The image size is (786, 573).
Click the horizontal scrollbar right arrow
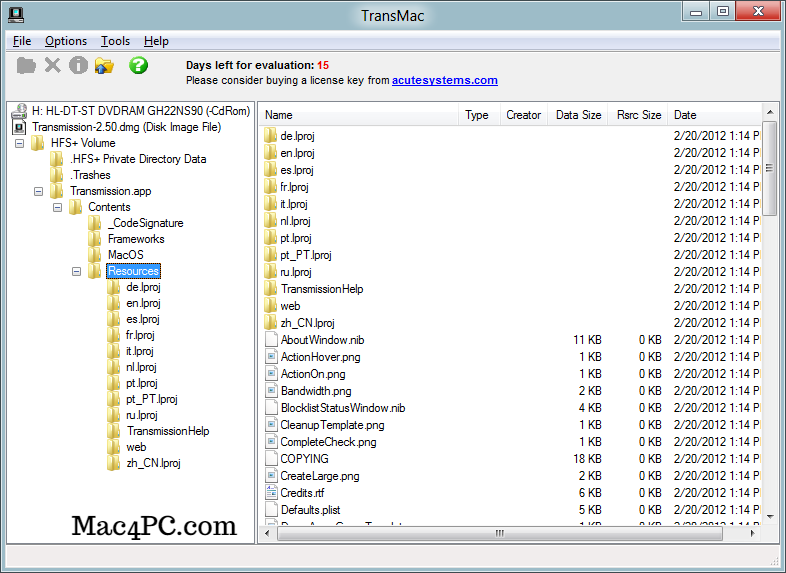point(752,533)
